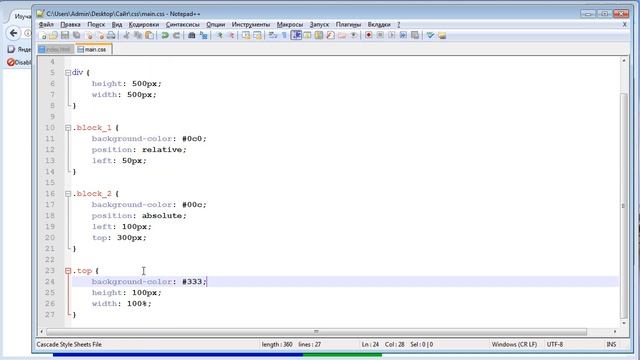The width and height of the screenshot is (640, 360).
Task: Open the Макросы menu
Action: coord(290,24)
